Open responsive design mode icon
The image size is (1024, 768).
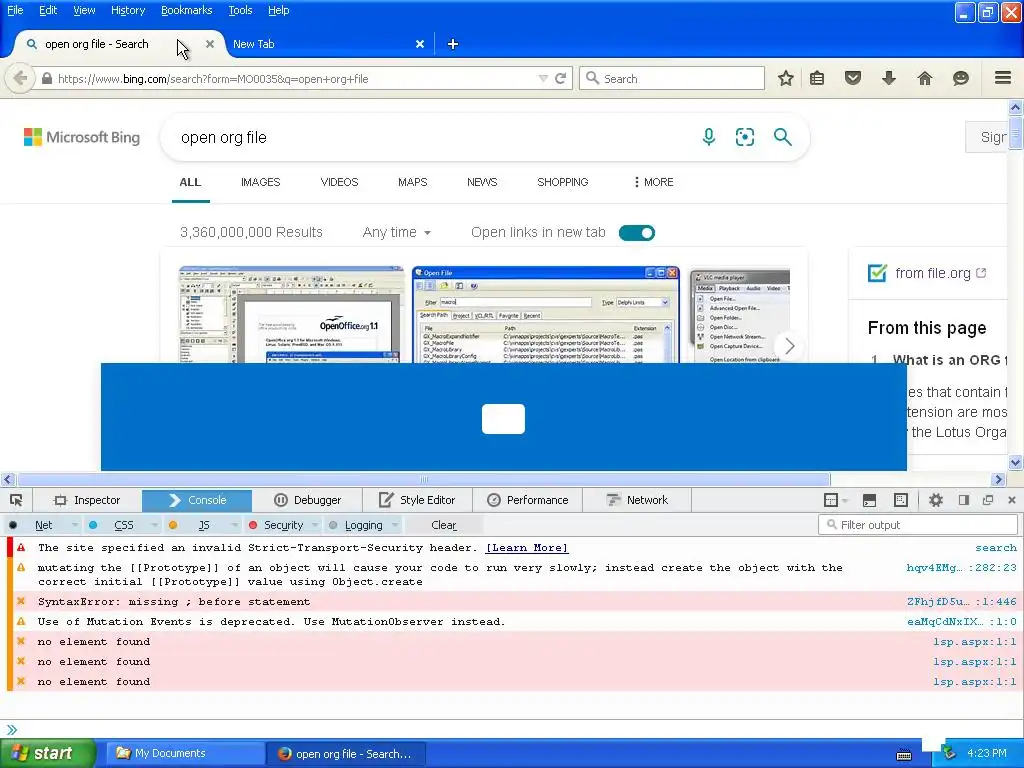(x=901, y=500)
